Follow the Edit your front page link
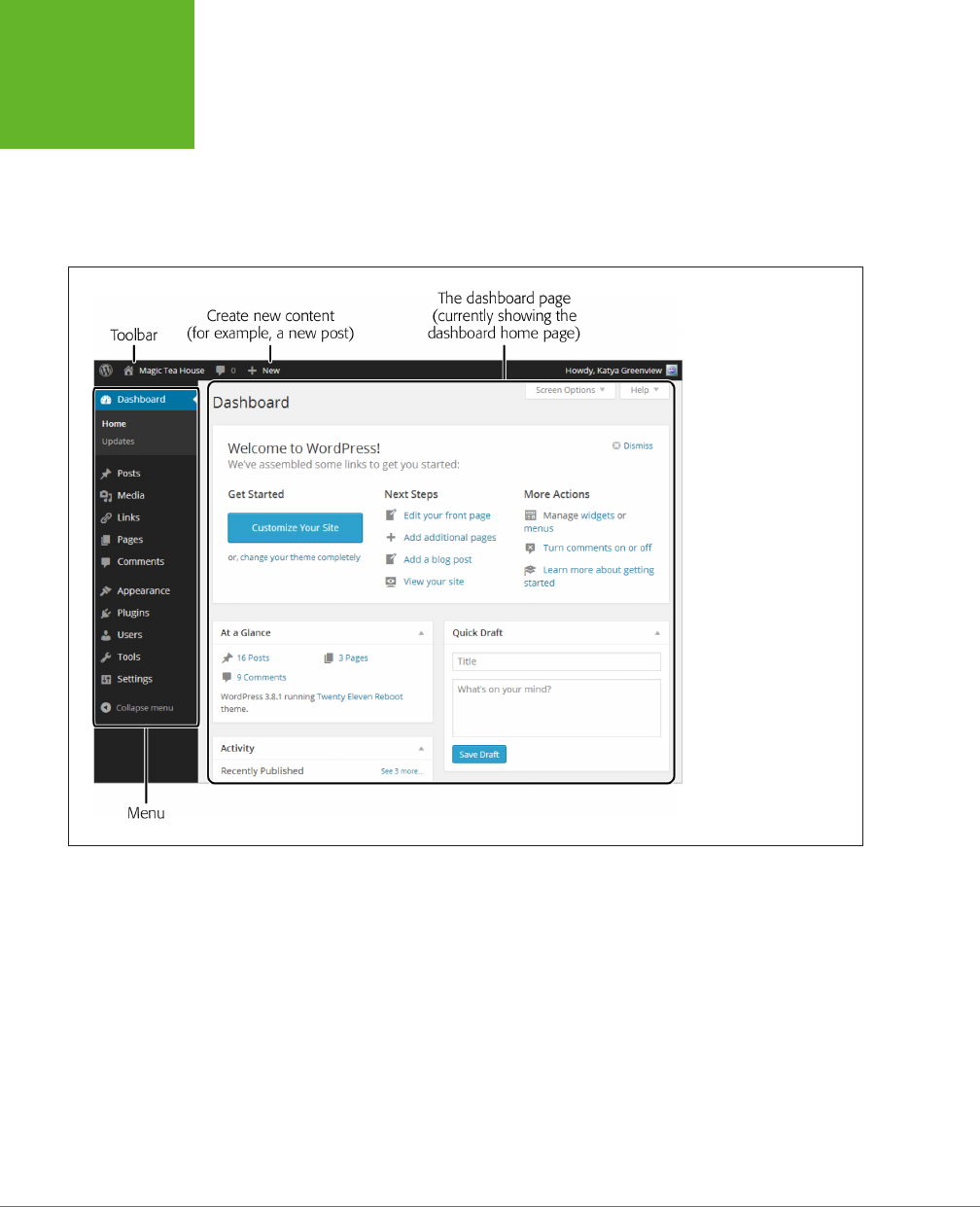Screen dimensions: 980x1207 click(447, 515)
